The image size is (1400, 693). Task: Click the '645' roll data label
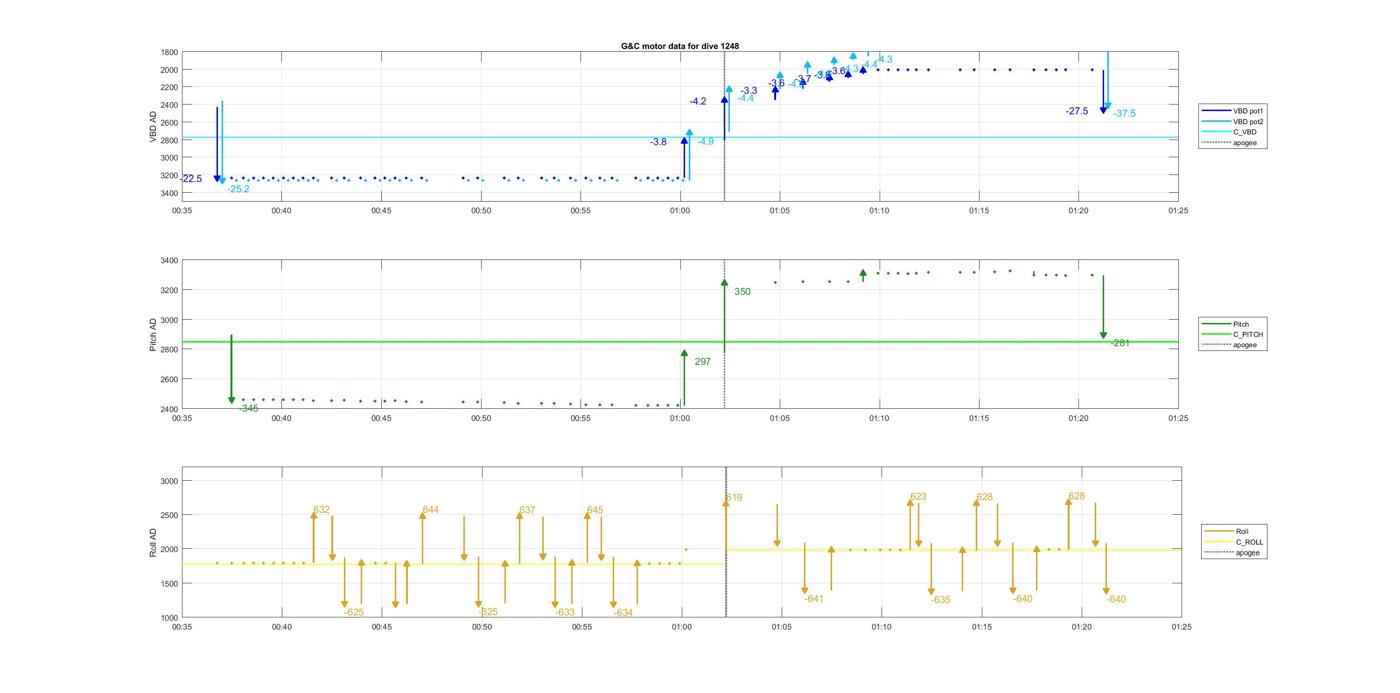coord(595,510)
